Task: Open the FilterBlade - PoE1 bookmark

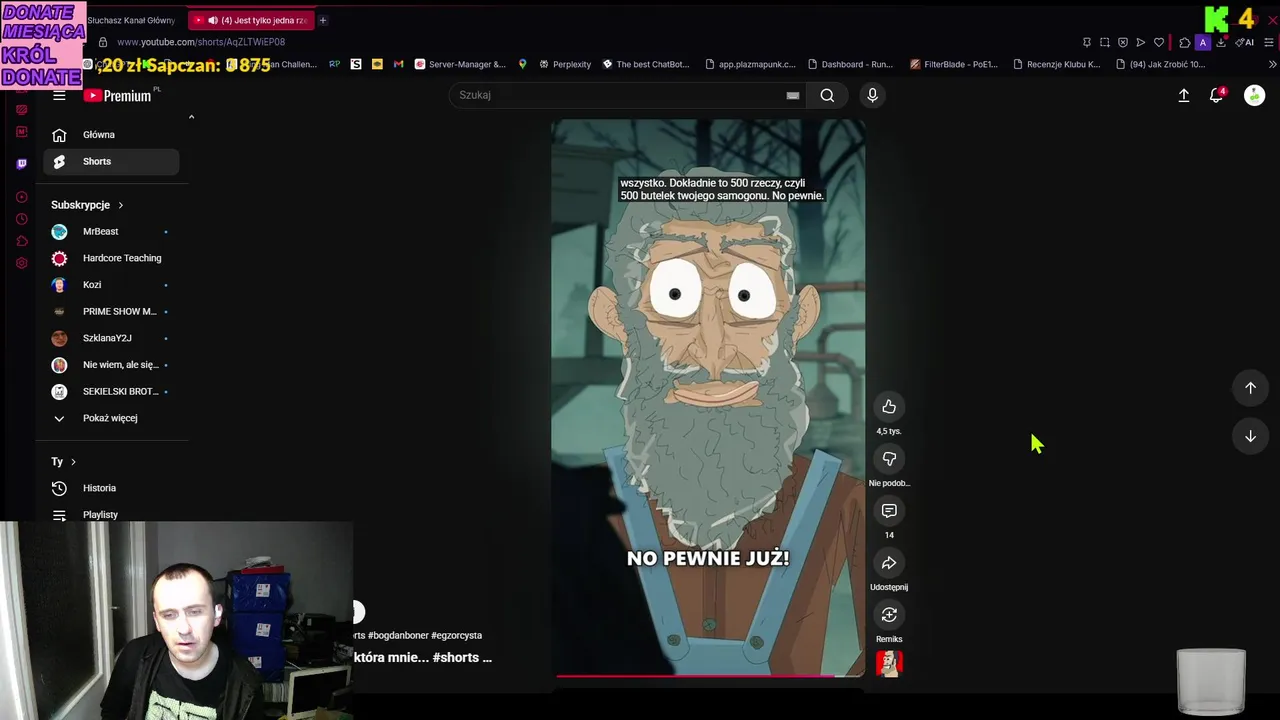Action: pos(954,64)
